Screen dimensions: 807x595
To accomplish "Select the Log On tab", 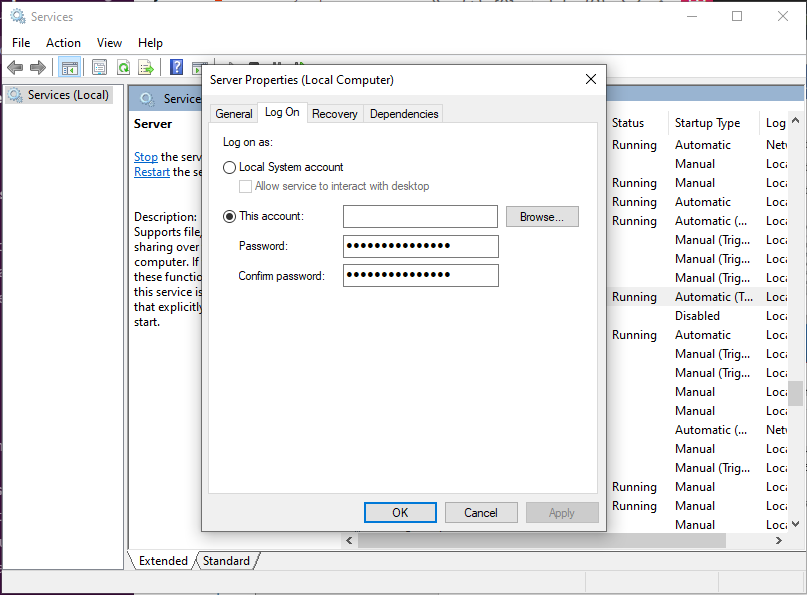I will tap(282, 112).
